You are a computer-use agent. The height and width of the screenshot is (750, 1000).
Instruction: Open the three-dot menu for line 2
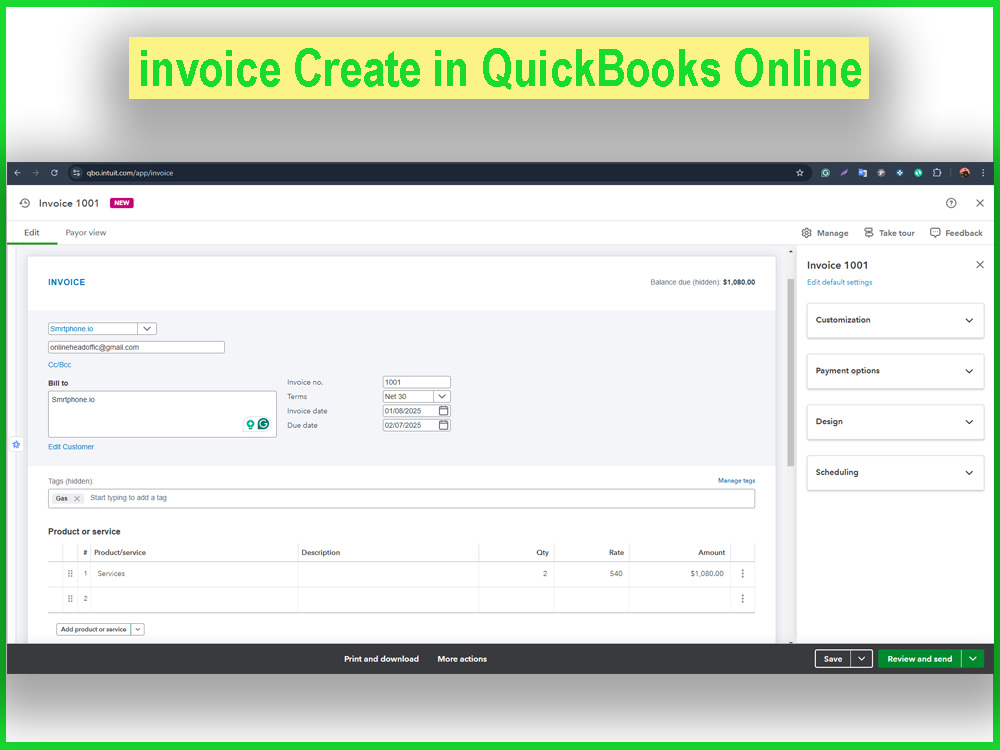point(742,598)
